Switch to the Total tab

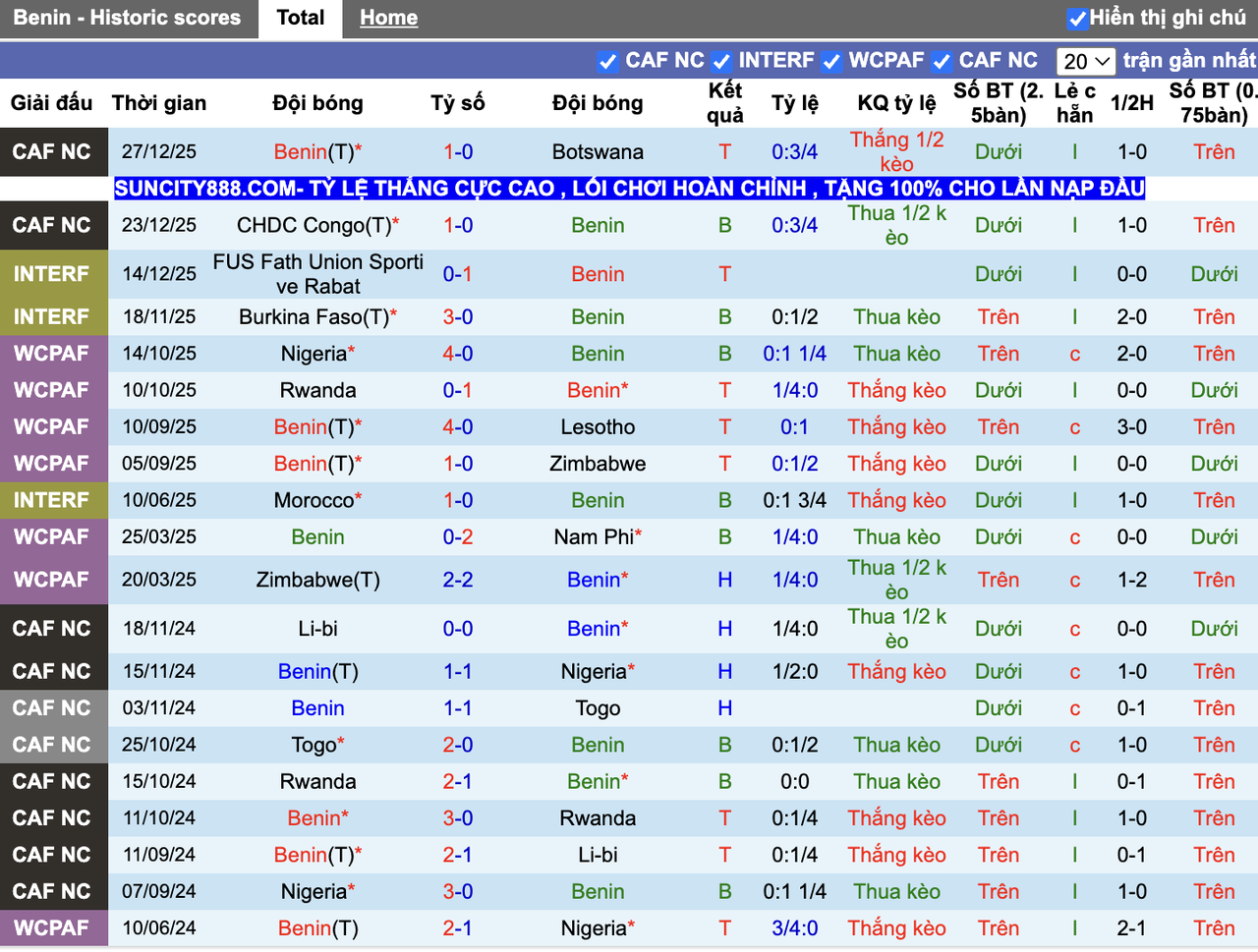301,18
